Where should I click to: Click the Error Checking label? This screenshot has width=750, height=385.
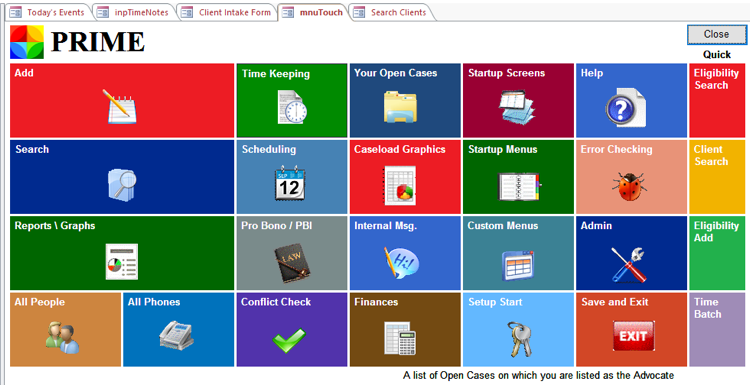coord(616,150)
